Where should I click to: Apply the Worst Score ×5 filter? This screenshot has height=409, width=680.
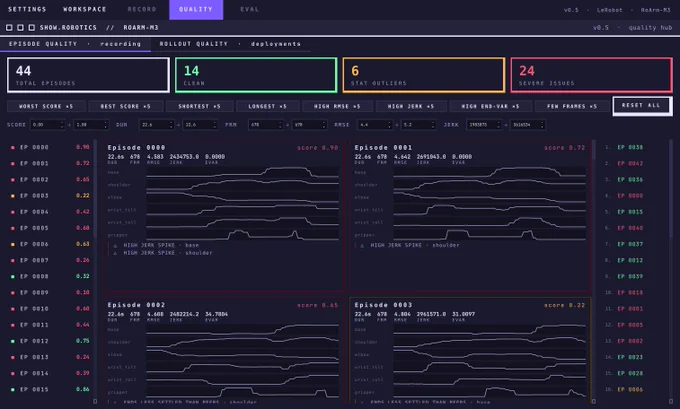pos(46,106)
